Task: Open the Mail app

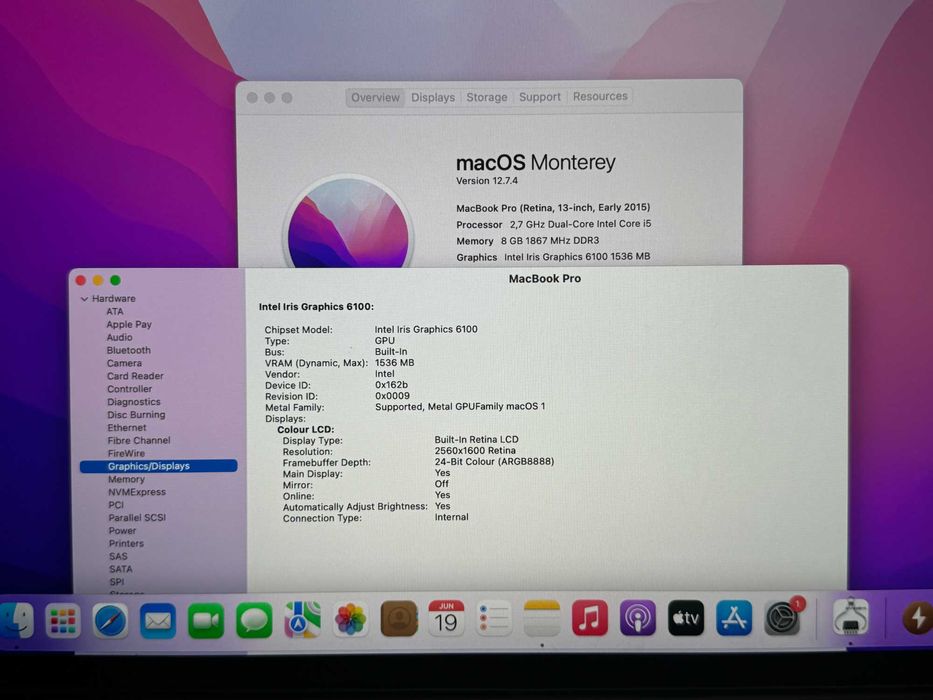Action: pos(158,621)
